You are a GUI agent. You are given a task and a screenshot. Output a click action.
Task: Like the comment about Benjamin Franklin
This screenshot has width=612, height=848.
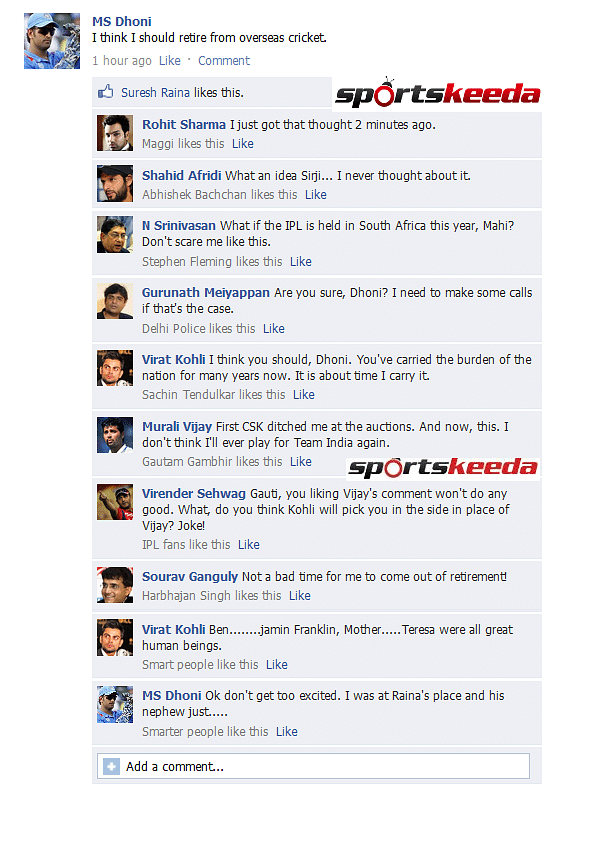point(277,665)
